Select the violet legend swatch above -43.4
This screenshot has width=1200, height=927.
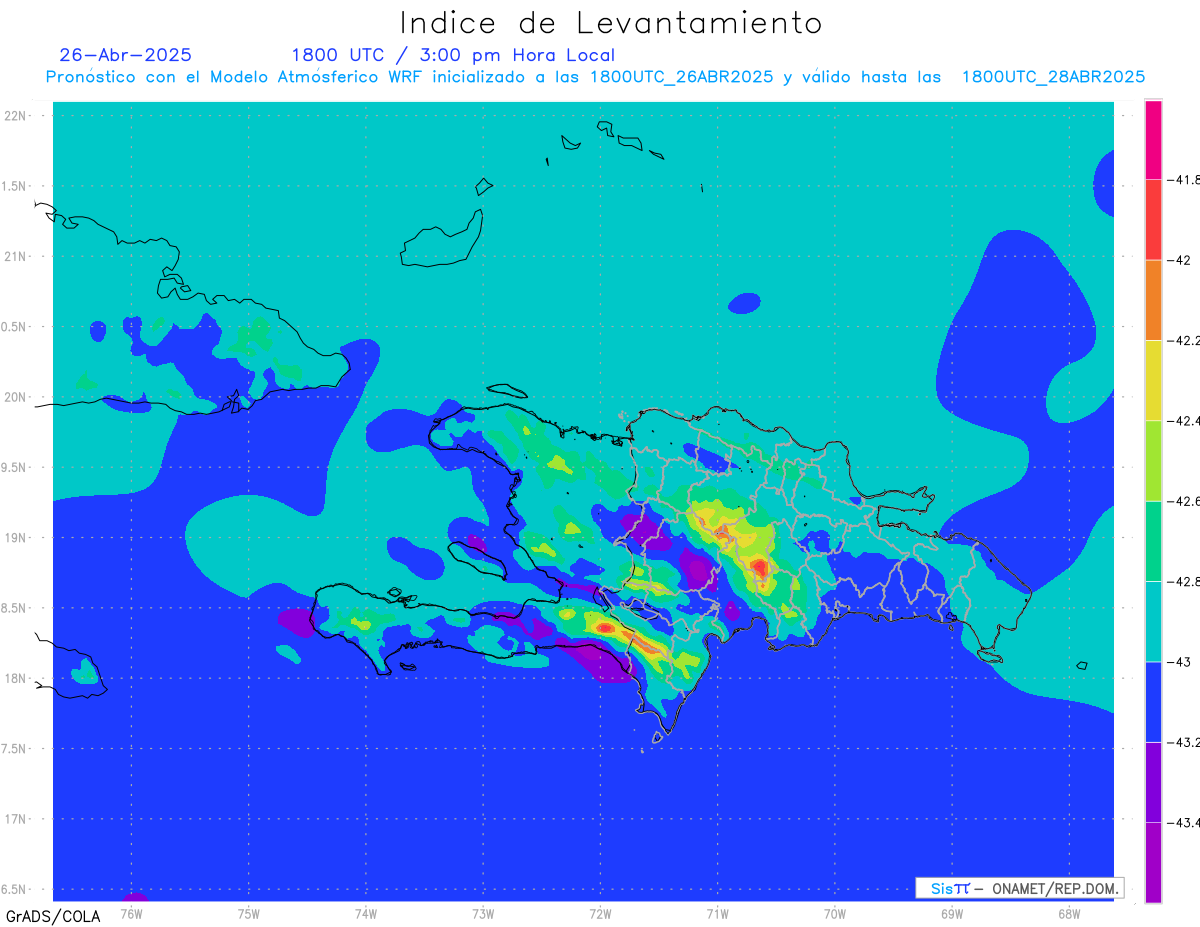coord(1153,782)
